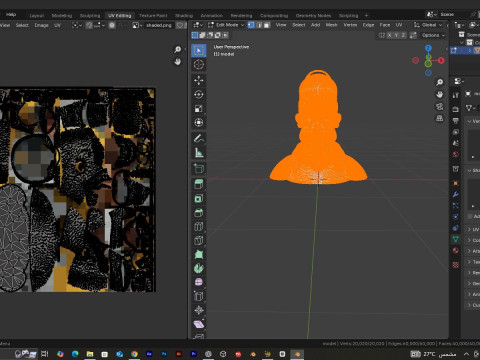Open the UV editor Image menu

(41, 25)
